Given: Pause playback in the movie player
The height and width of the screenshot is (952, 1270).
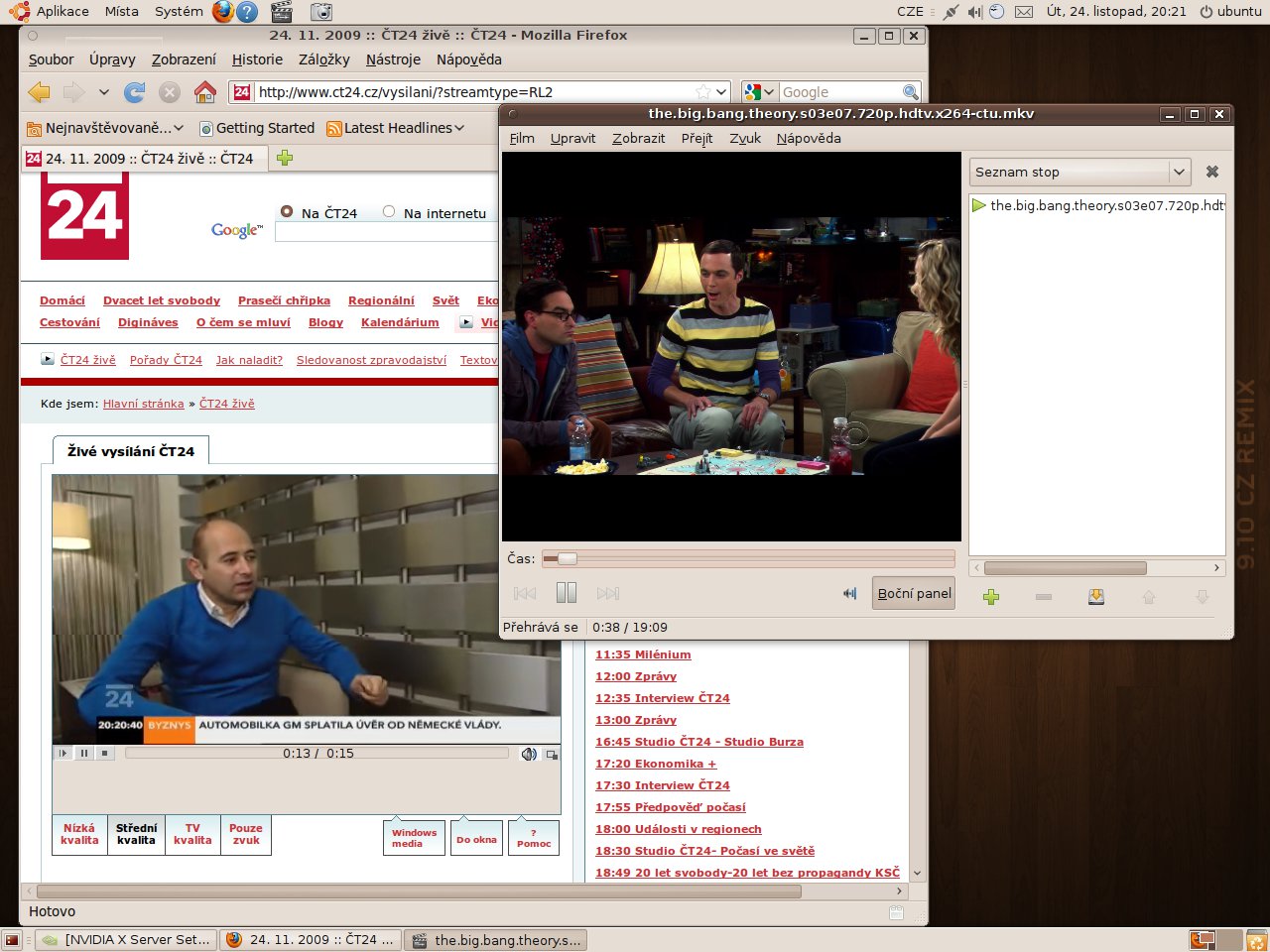Looking at the screenshot, I should coord(567,593).
